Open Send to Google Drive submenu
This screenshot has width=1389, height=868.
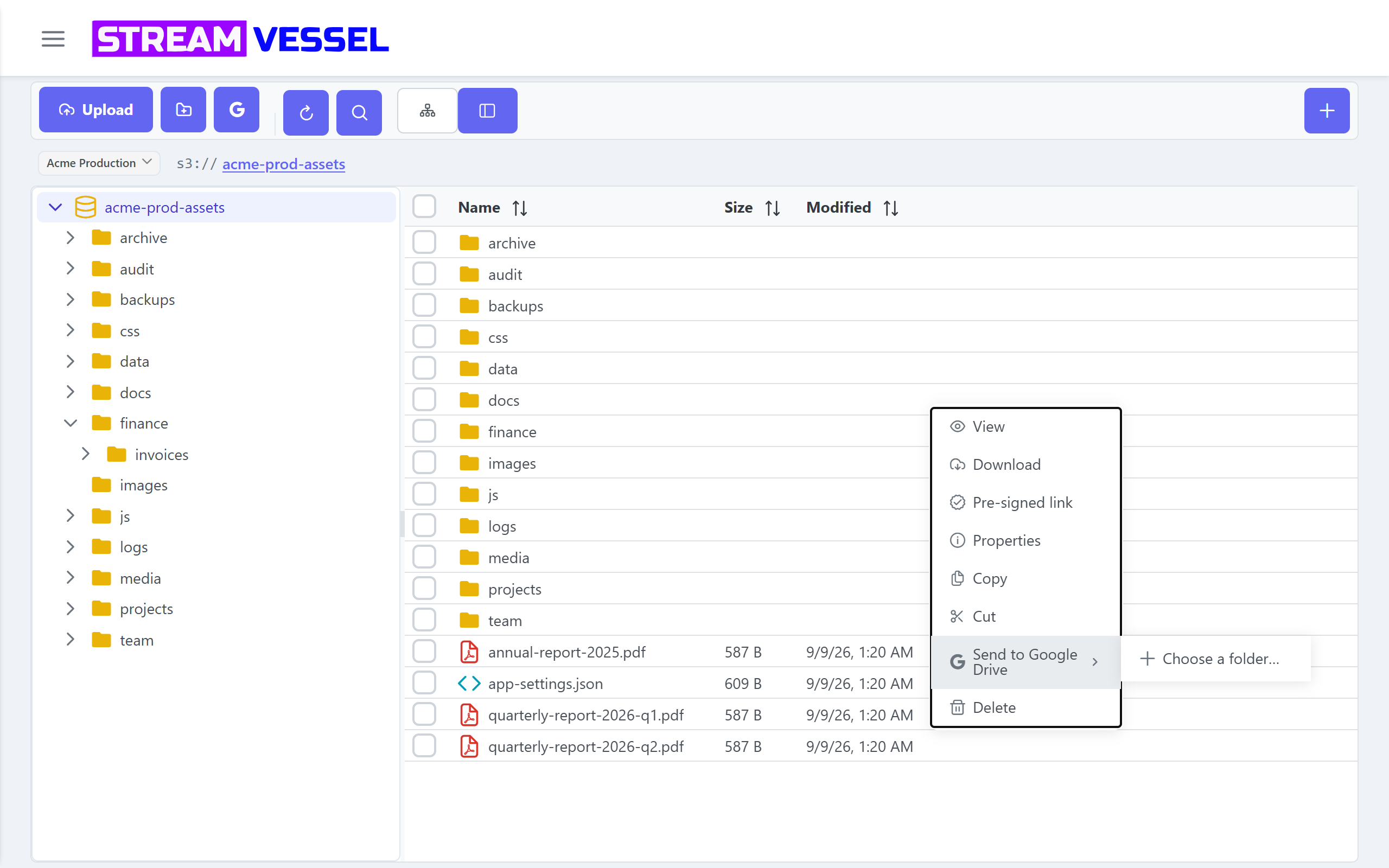pyautogui.click(x=1025, y=662)
